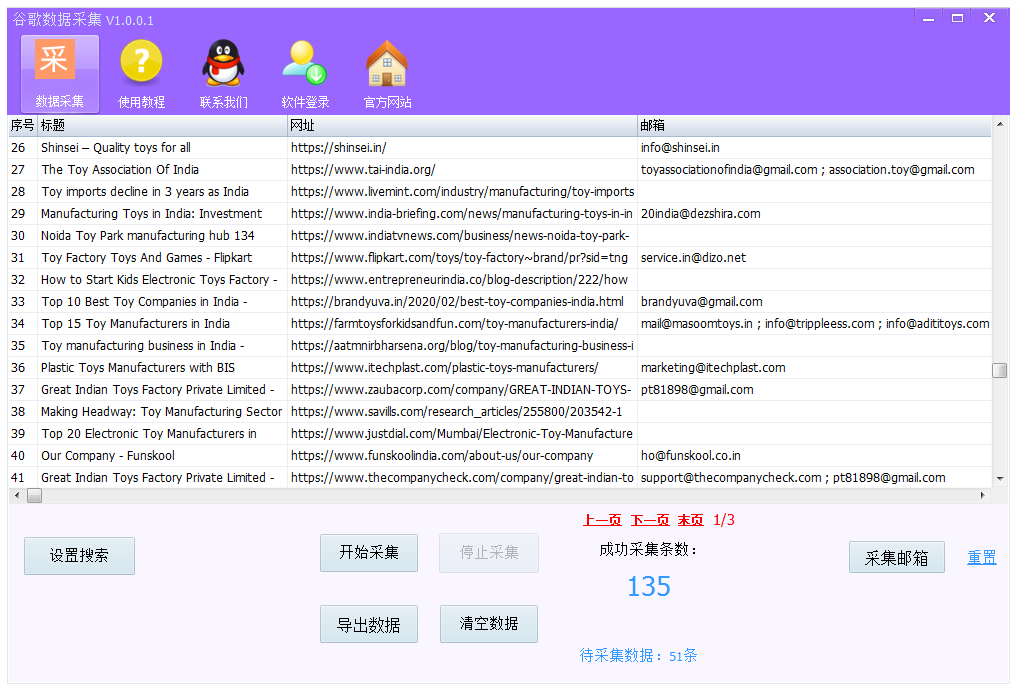Screen dimensions: 1020x699
Task: Click the 导出数据 button
Action: point(369,625)
